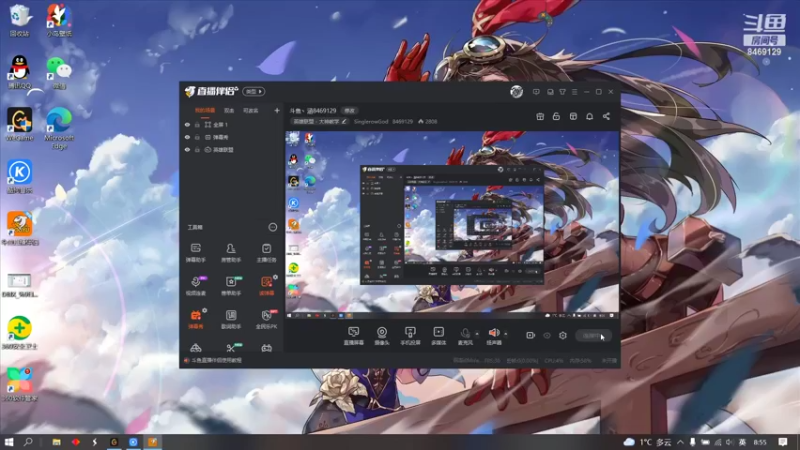Click the CPU usage status text
This screenshot has height=450, width=800.
point(553,361)
